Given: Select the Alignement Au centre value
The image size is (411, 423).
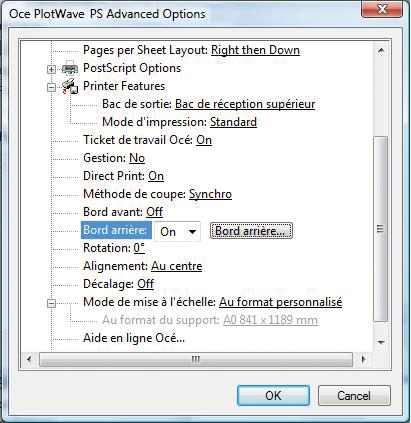Looking at the screenshot, I should point(177,266).
